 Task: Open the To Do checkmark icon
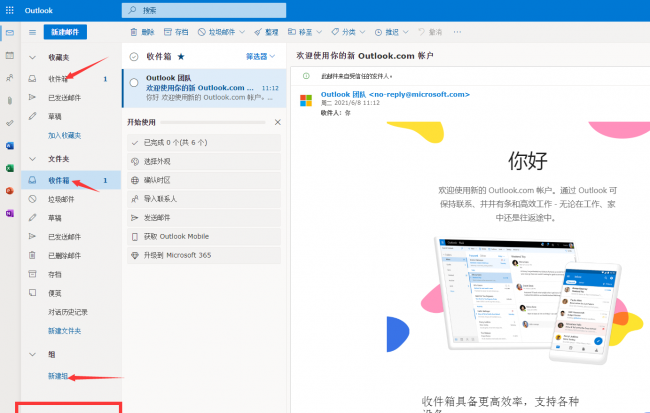click(10, 123)
